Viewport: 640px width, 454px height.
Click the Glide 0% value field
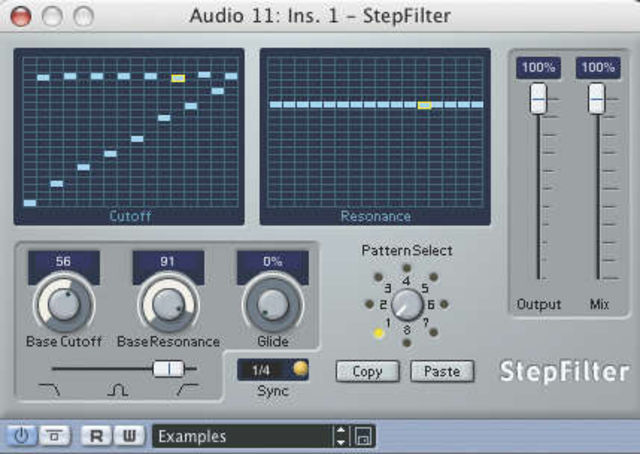(x=273, y=261)
